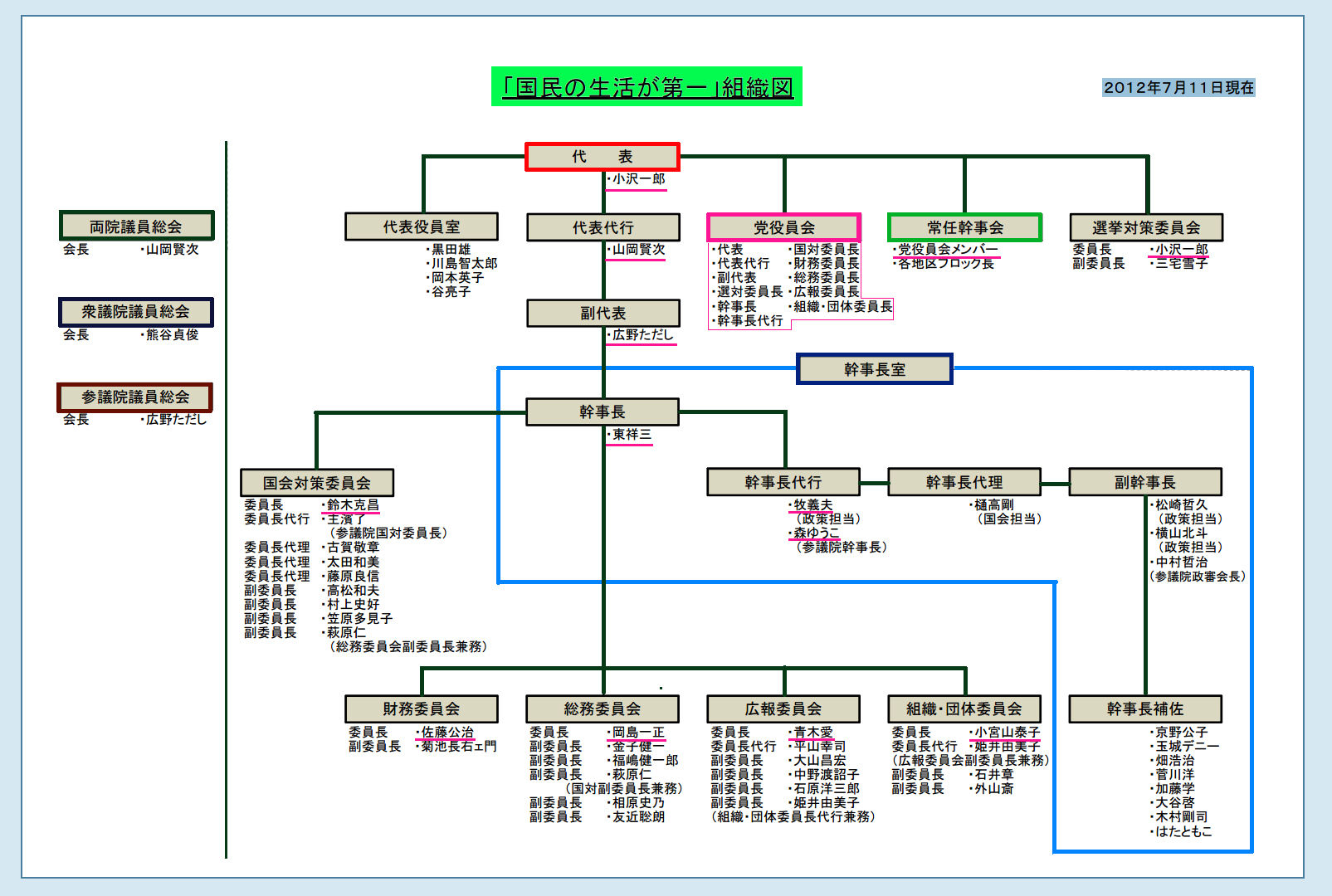
Task: Click the name はたともこ
Action: coord(1183,830)
